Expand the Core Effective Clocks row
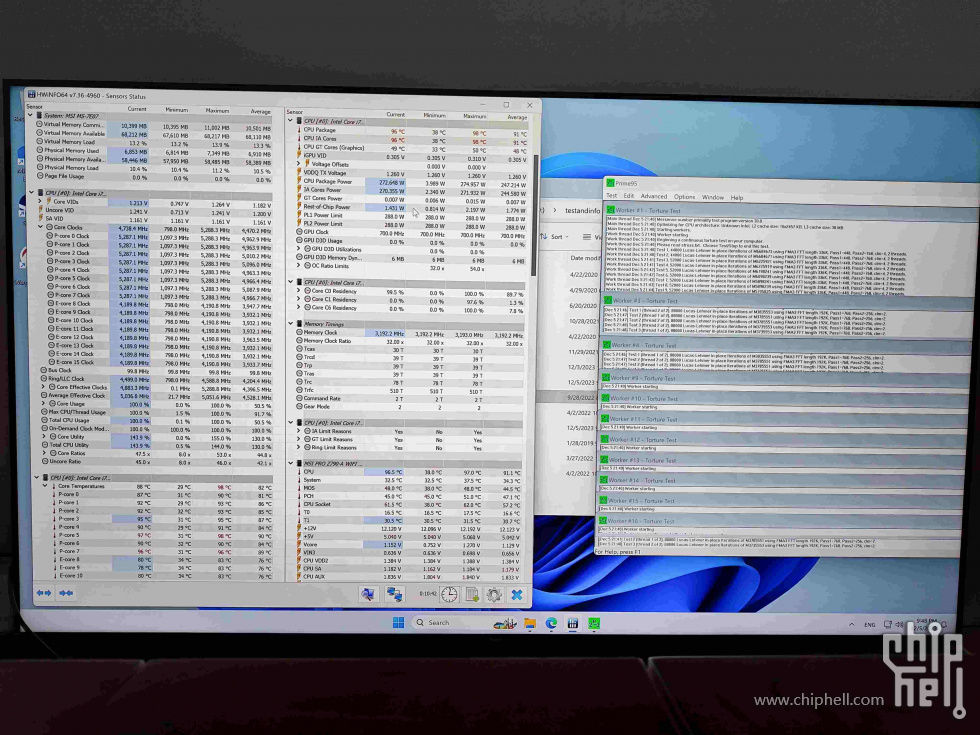This screenshot has height=735, width=980. tap(43, 387)
